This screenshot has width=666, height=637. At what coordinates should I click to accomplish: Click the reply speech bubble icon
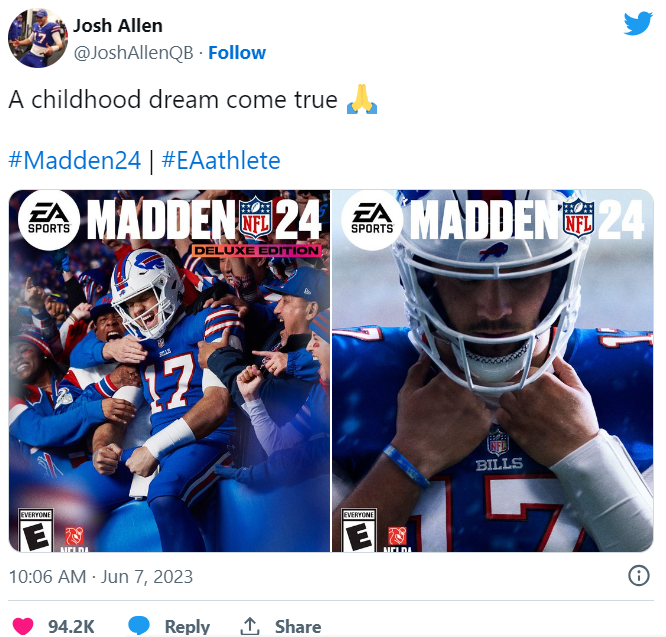click(x=139, y=626)
